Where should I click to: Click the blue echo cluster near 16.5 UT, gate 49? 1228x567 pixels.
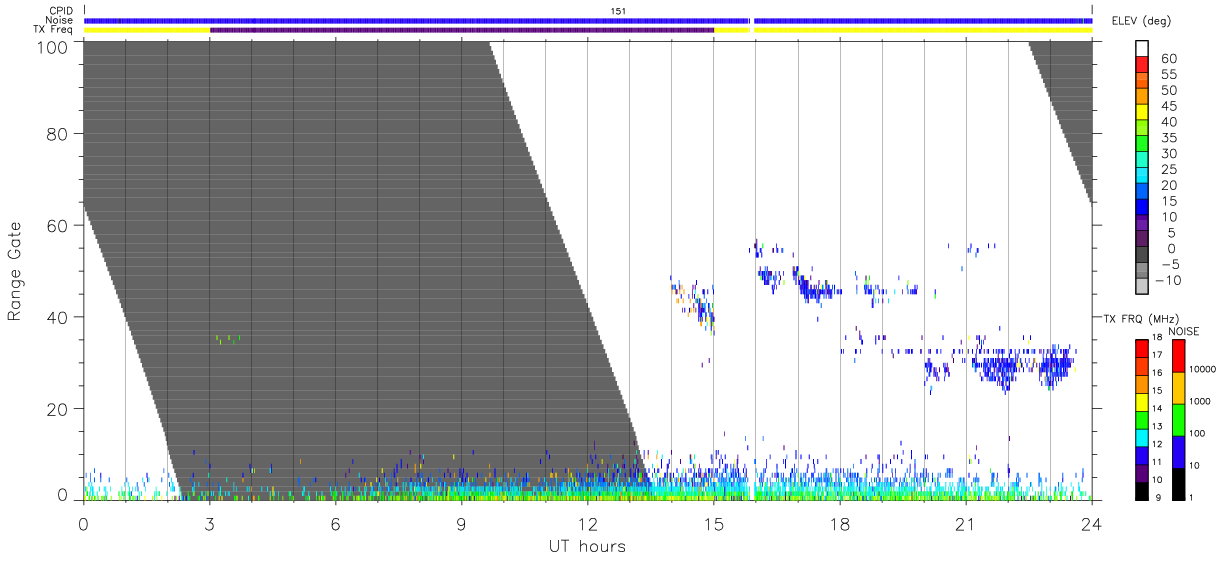point(770,275)
